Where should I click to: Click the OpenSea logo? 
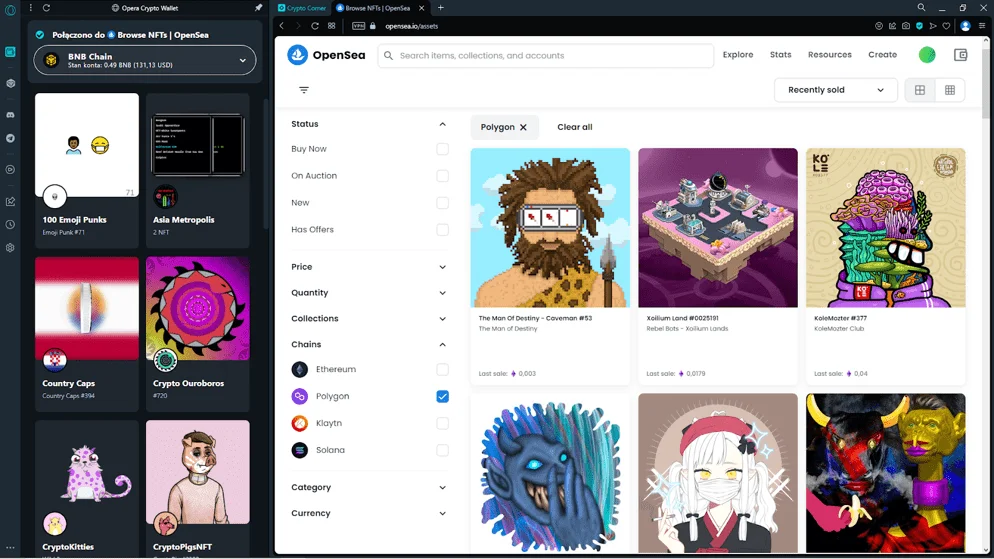(x=326, y=55)
